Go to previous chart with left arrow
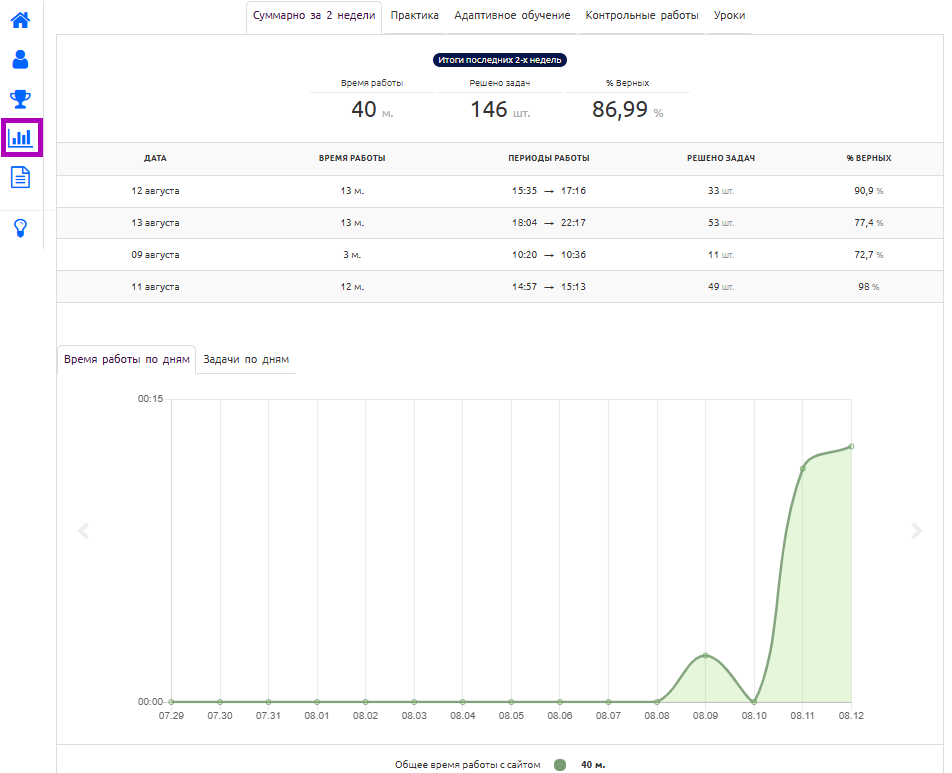 click(84, 531)
